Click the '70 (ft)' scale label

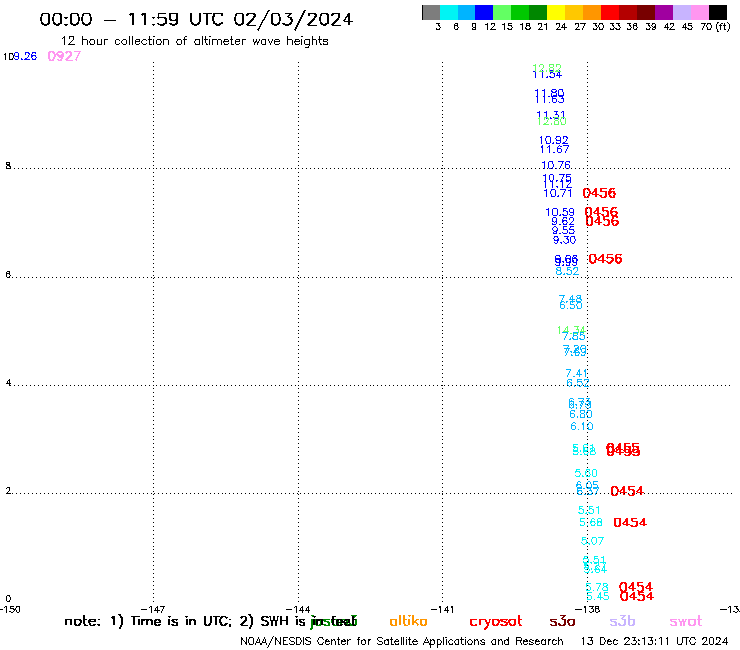point(715,27)
